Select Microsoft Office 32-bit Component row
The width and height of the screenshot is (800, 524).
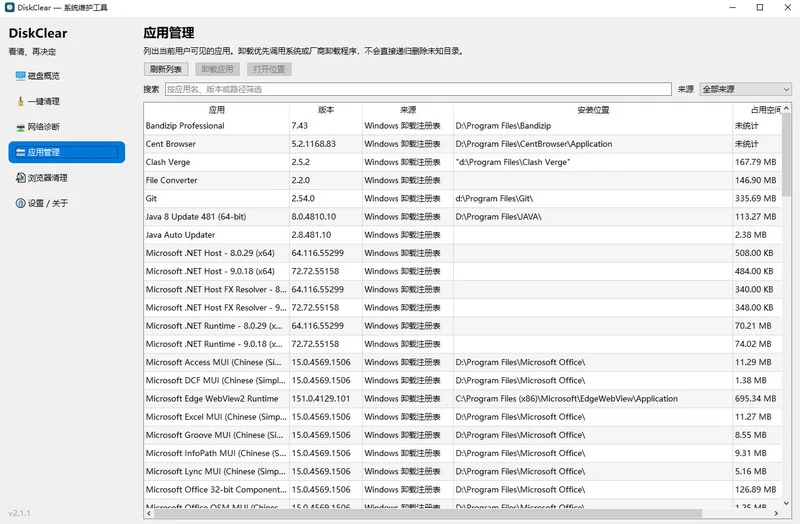tap(463, 490)
